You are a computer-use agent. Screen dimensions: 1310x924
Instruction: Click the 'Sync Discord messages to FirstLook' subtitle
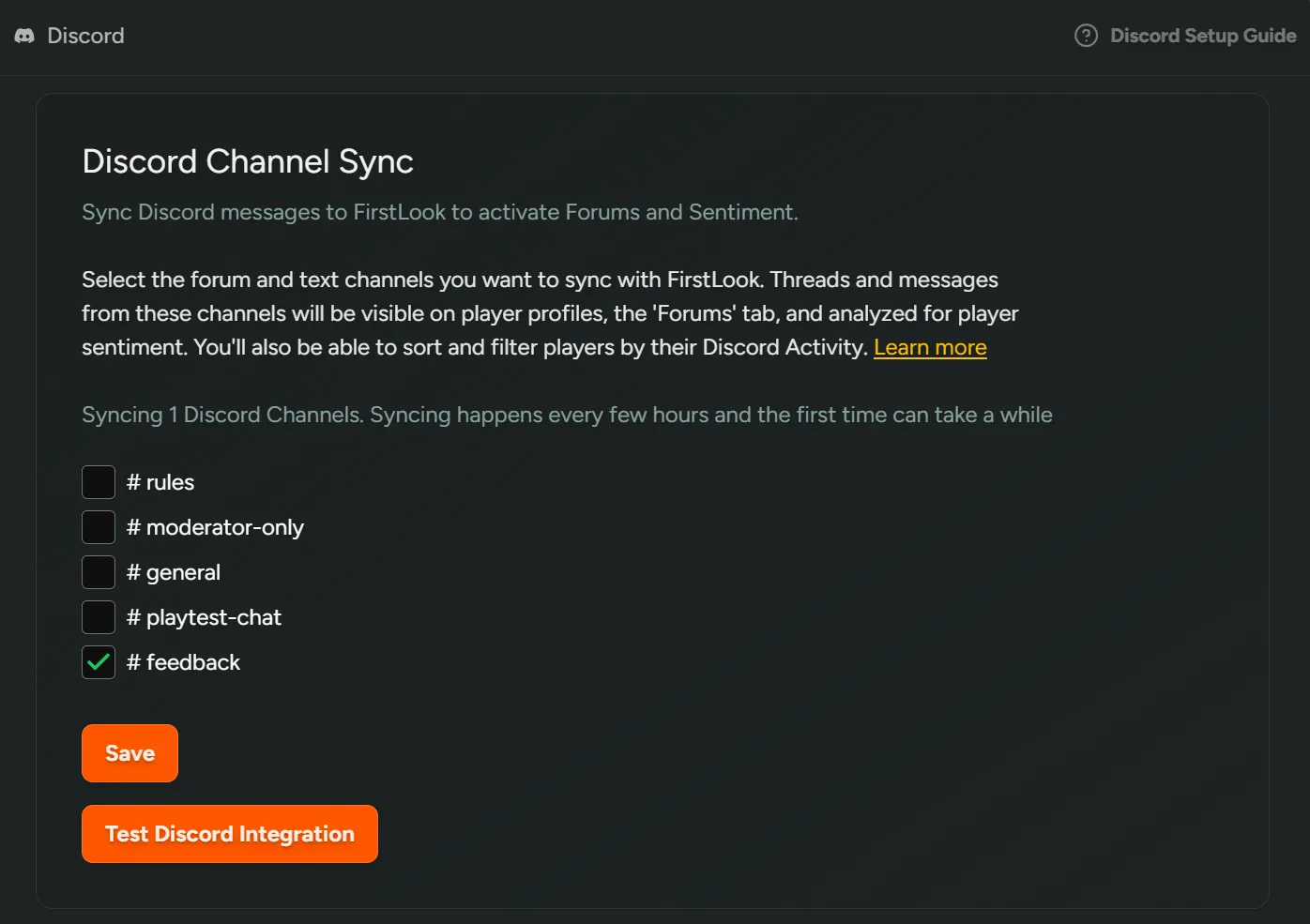[x=439, y=212]
